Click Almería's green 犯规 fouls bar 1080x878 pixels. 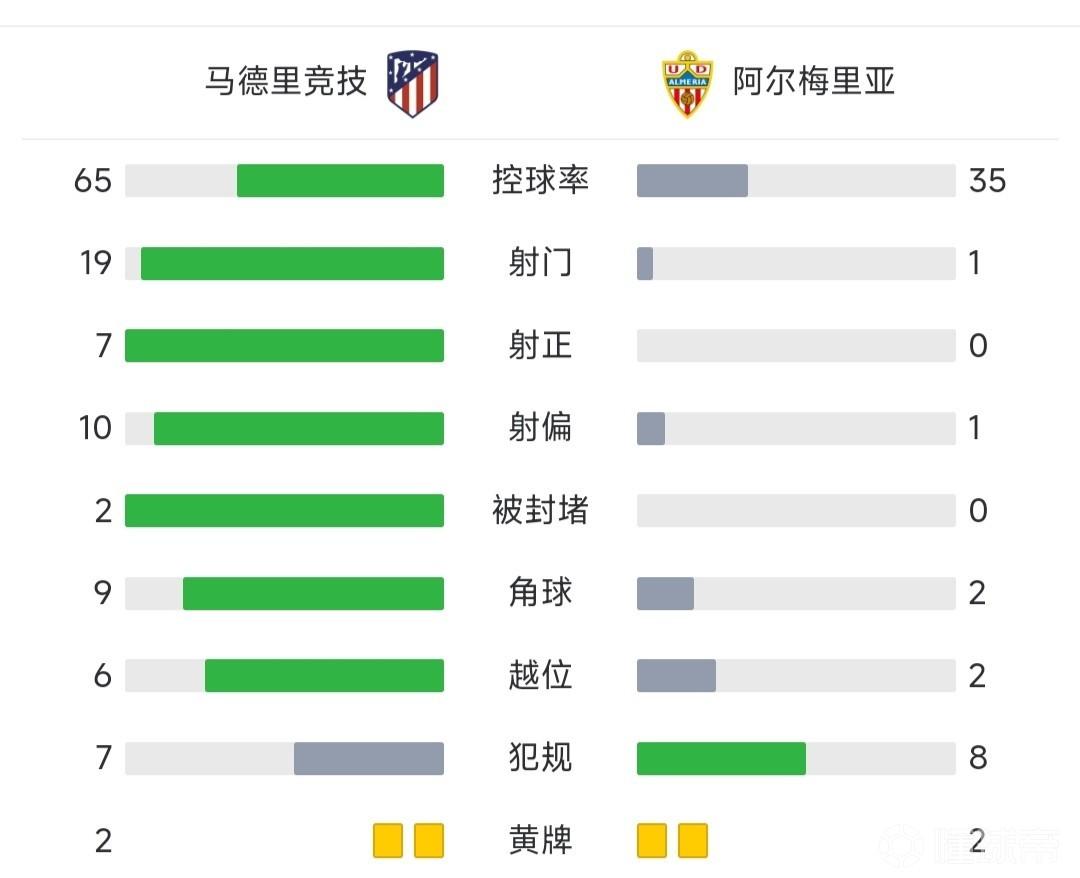(x=721, y=758)
